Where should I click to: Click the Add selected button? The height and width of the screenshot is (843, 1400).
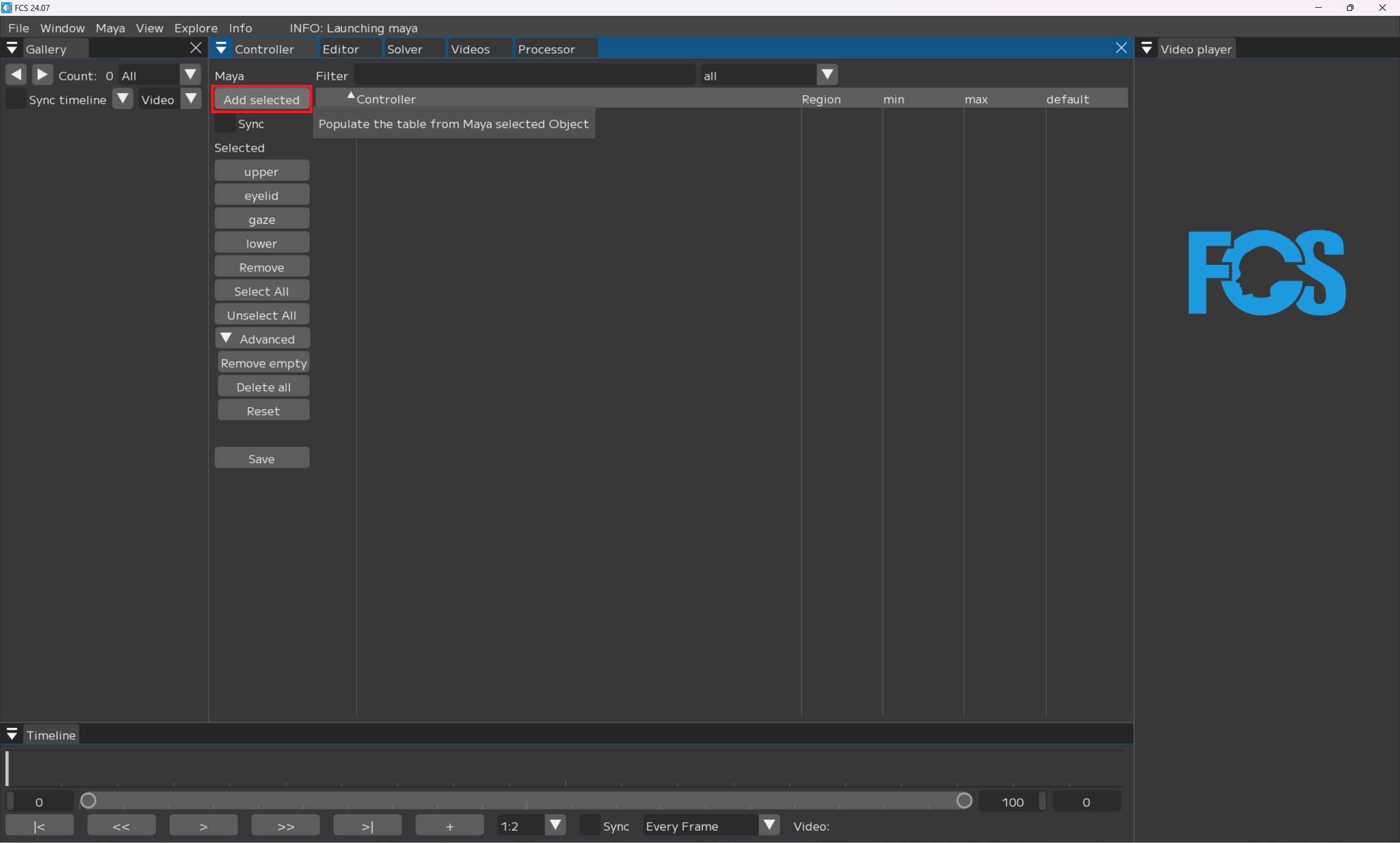[261, 100]
